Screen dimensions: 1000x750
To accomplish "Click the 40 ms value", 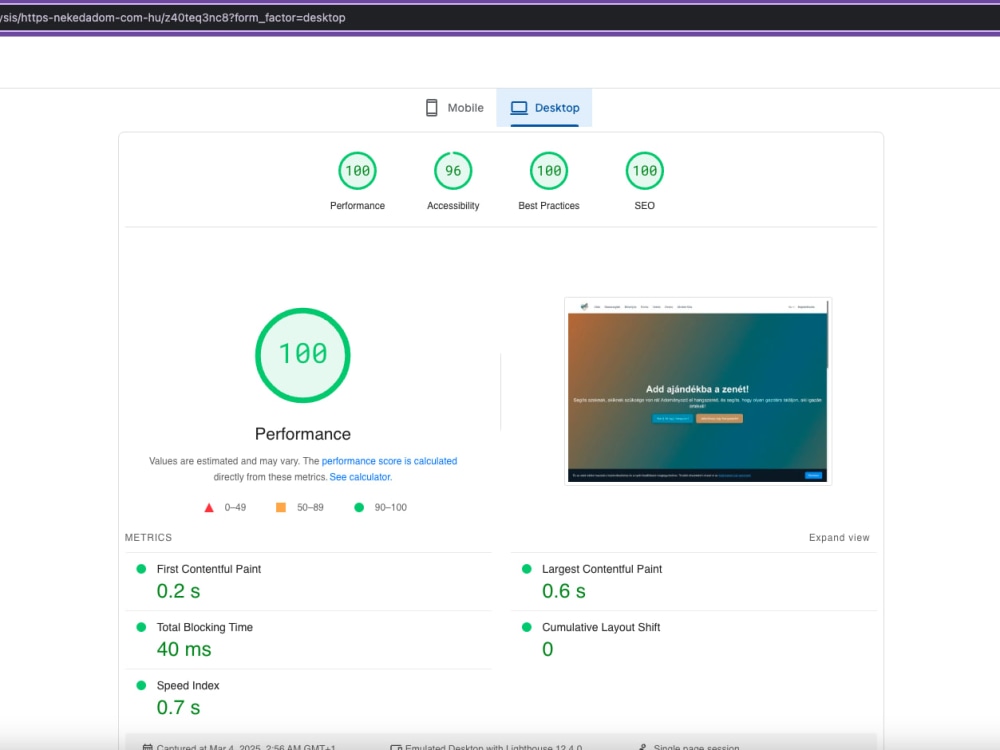I will 184,649.
